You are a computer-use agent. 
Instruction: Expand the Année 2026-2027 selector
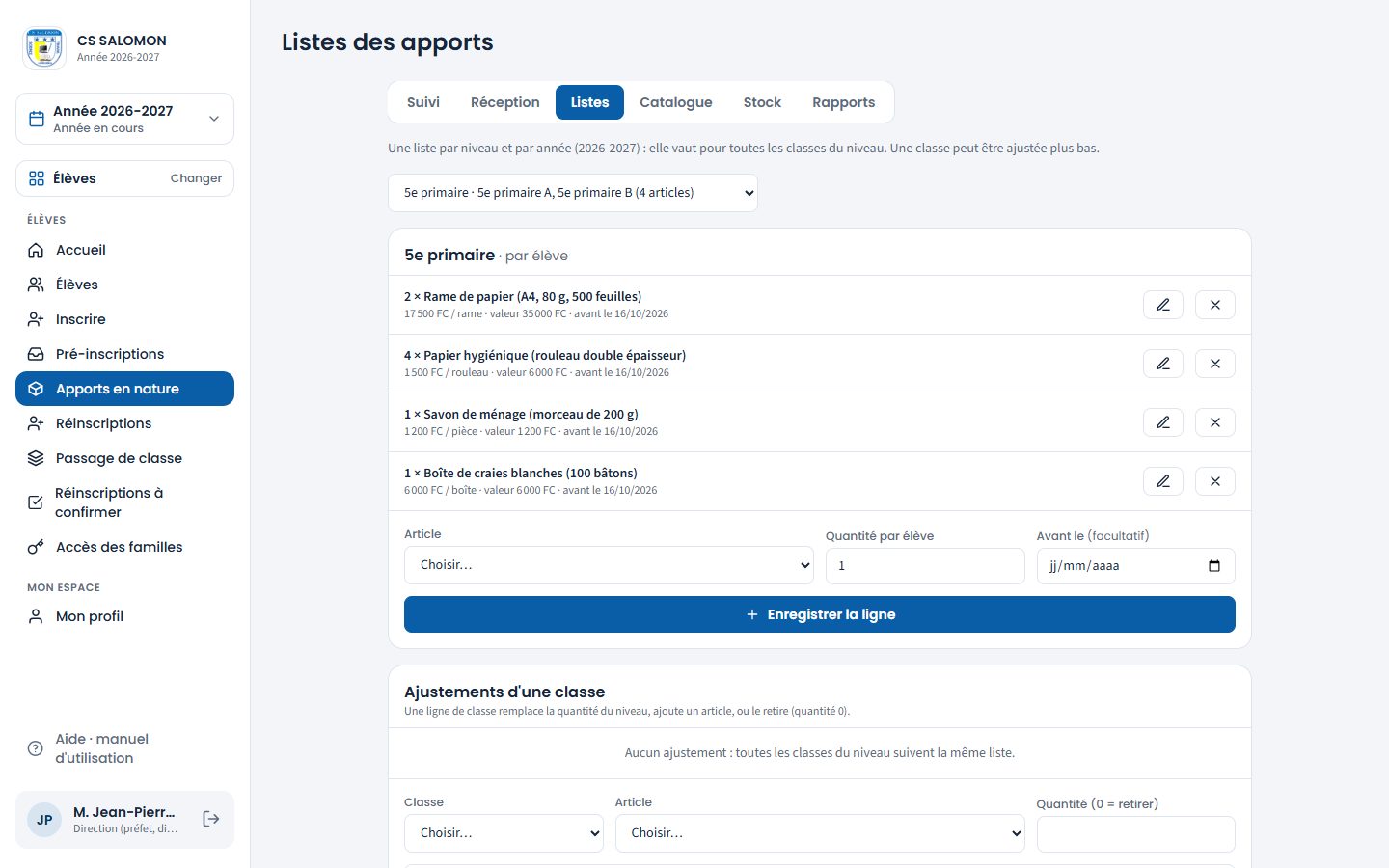click(124, 119)
